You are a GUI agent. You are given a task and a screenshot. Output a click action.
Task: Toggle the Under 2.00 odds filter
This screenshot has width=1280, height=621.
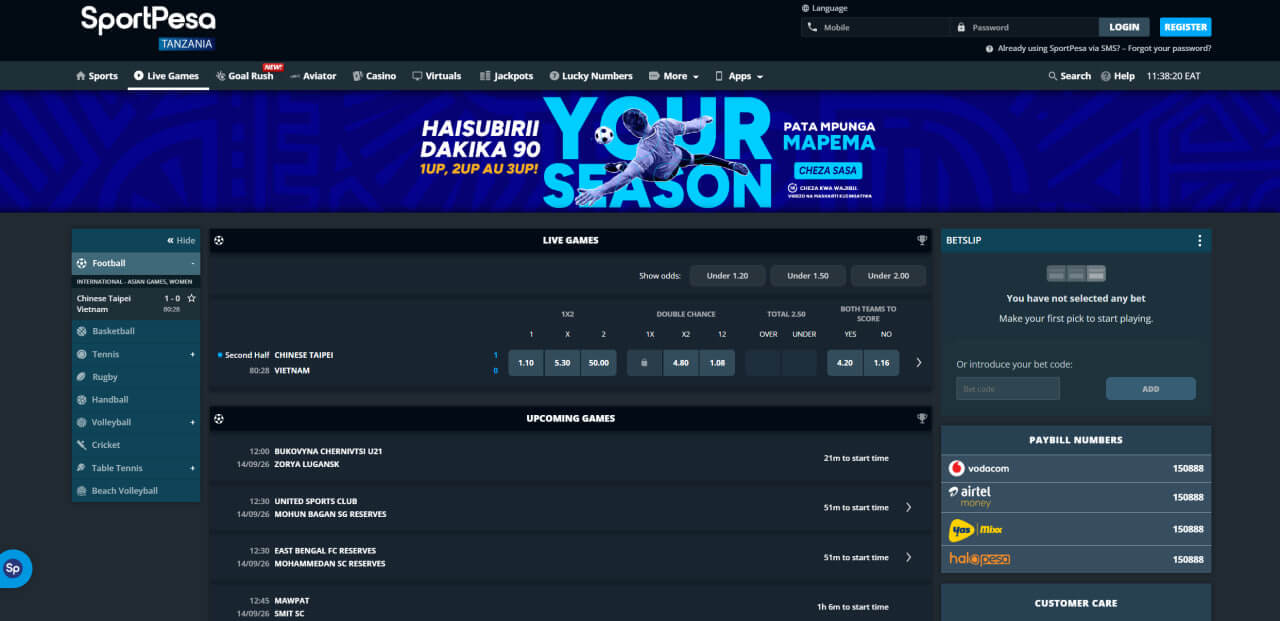(888, 276)
